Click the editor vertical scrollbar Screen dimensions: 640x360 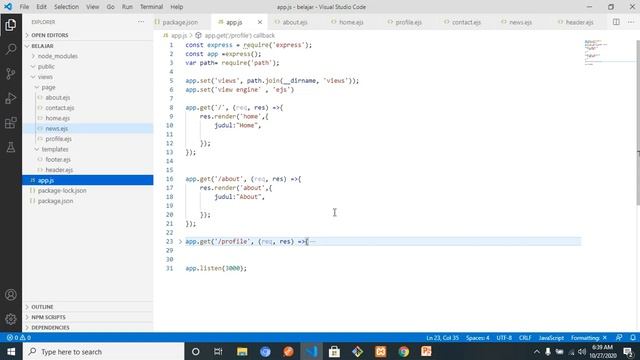pyautogui.click(x=638, y=122)
